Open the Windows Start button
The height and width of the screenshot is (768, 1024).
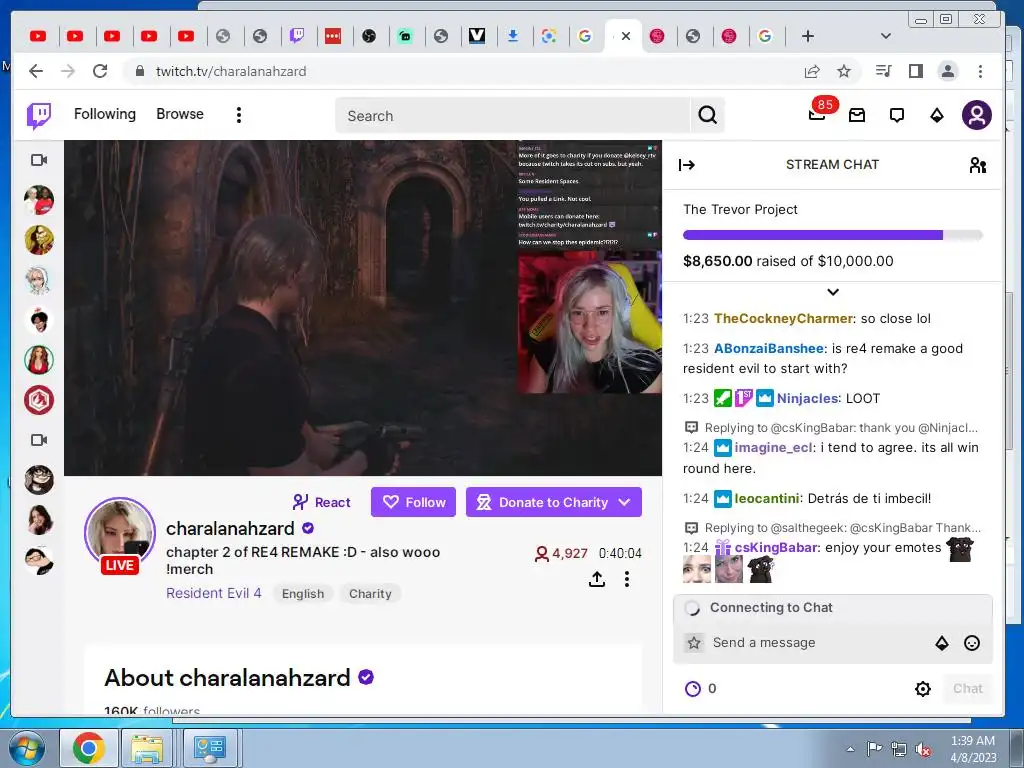click(x=27, y=748)
